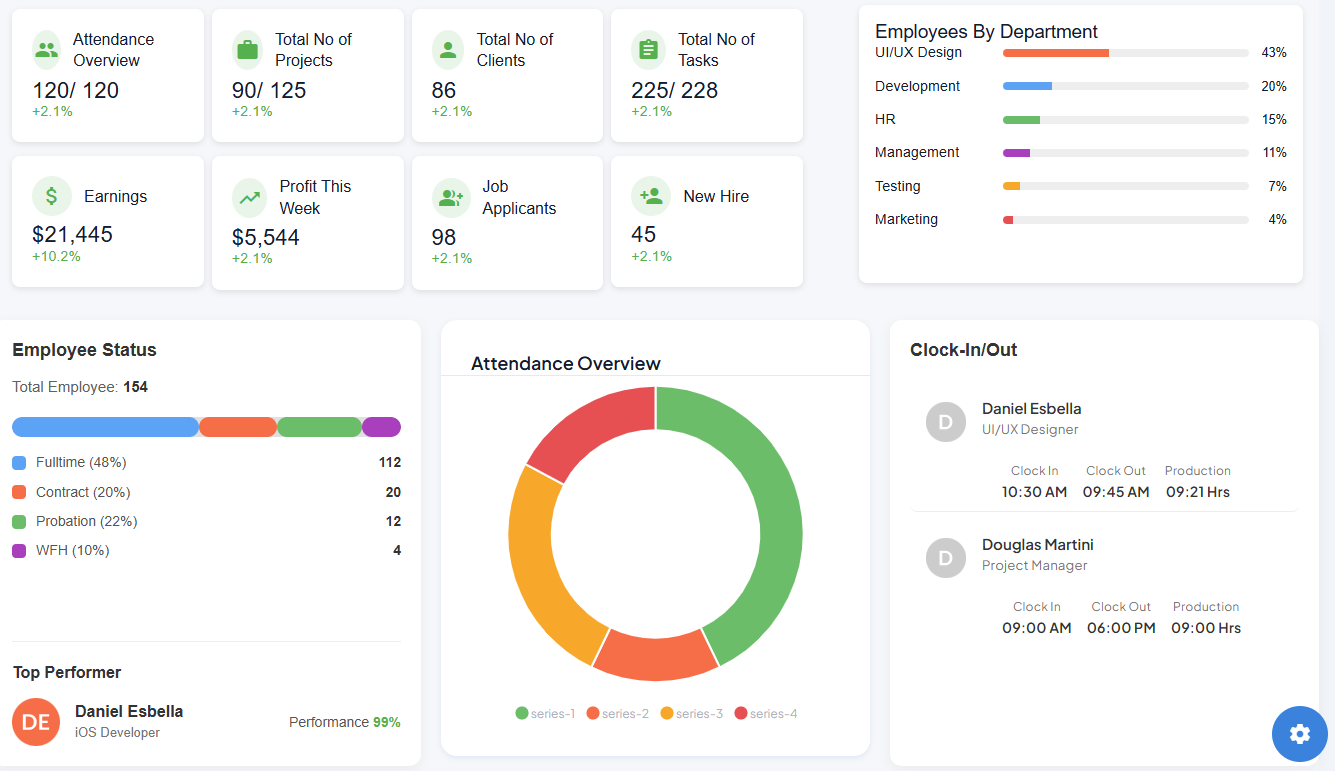Click the dollar sign Earnings icon
The height and width of the screenshot is (771, 1335).
click(52, 196)
